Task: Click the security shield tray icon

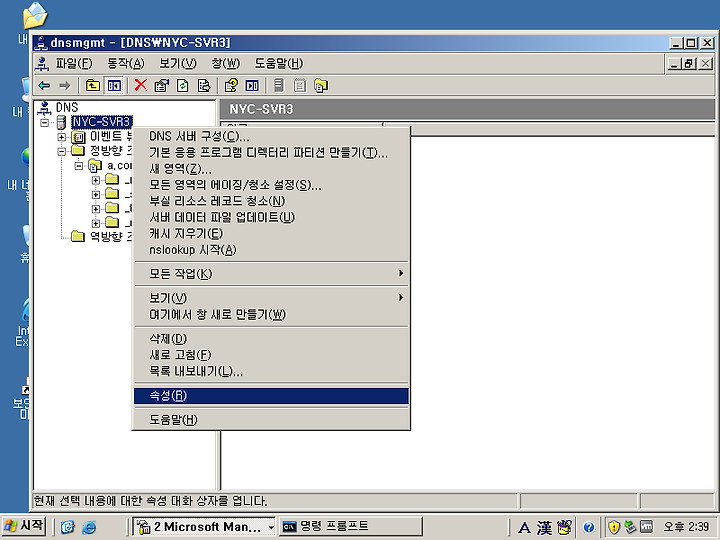Action: [x=613, y=527]
